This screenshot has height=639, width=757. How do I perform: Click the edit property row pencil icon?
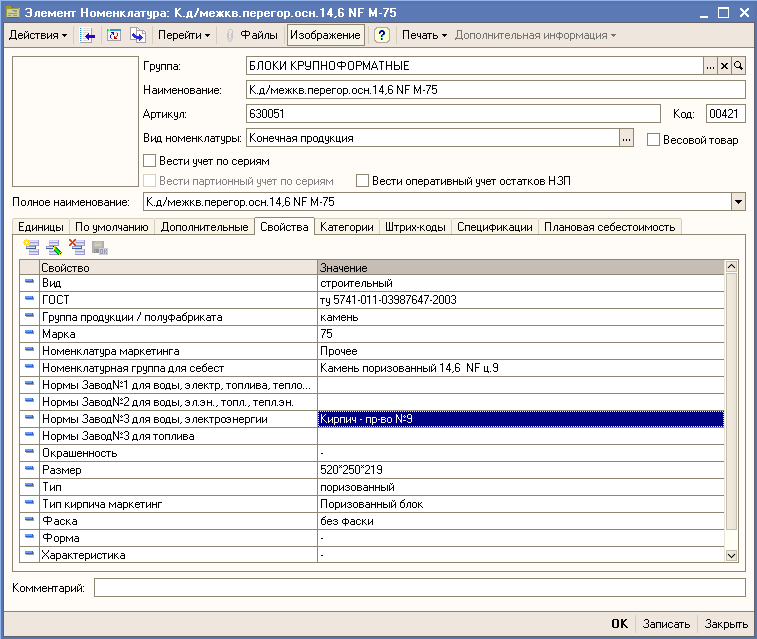(x=54, y=248)
